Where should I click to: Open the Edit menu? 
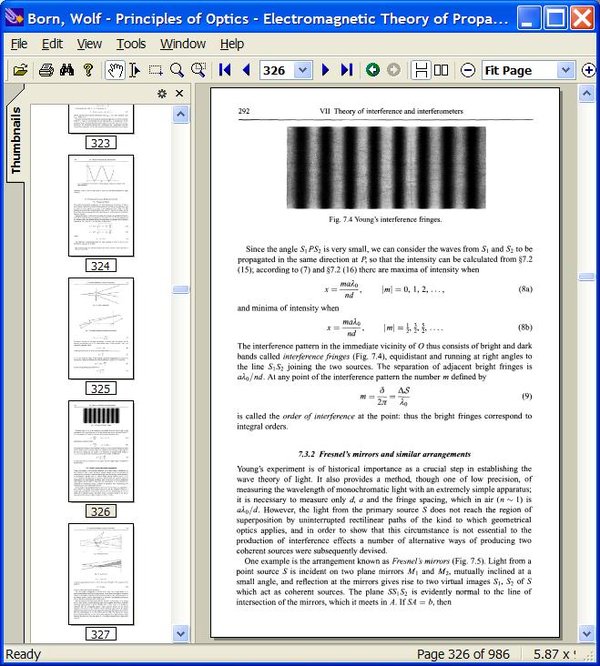(x=52, y=44)
